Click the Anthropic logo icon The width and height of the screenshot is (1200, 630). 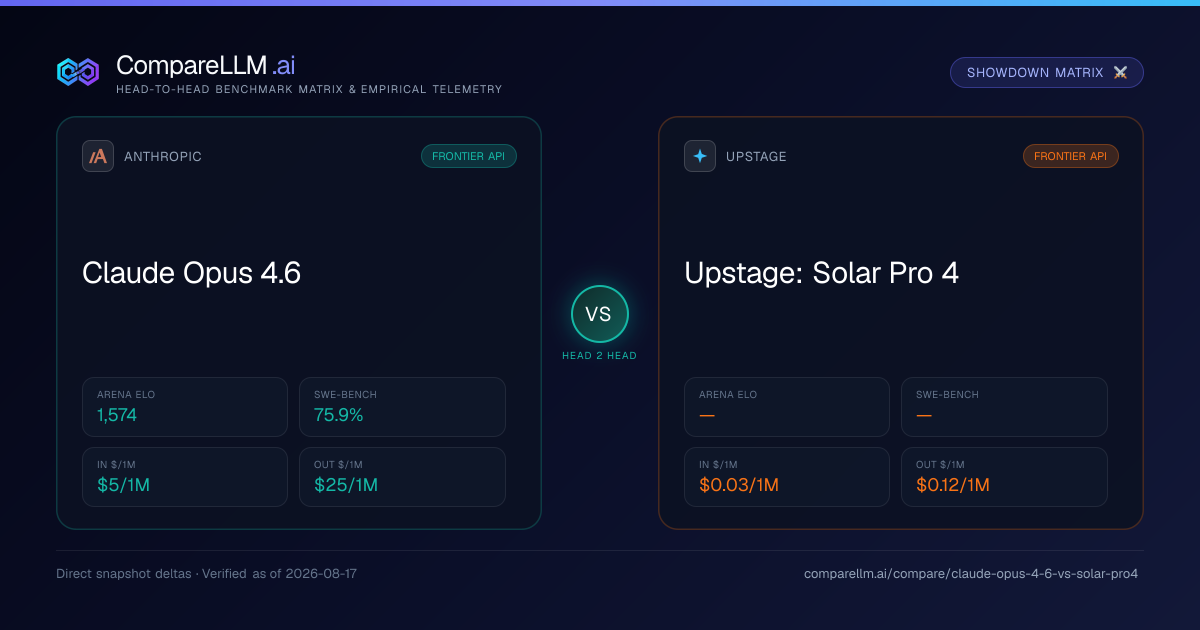click(x=98, y=156)
